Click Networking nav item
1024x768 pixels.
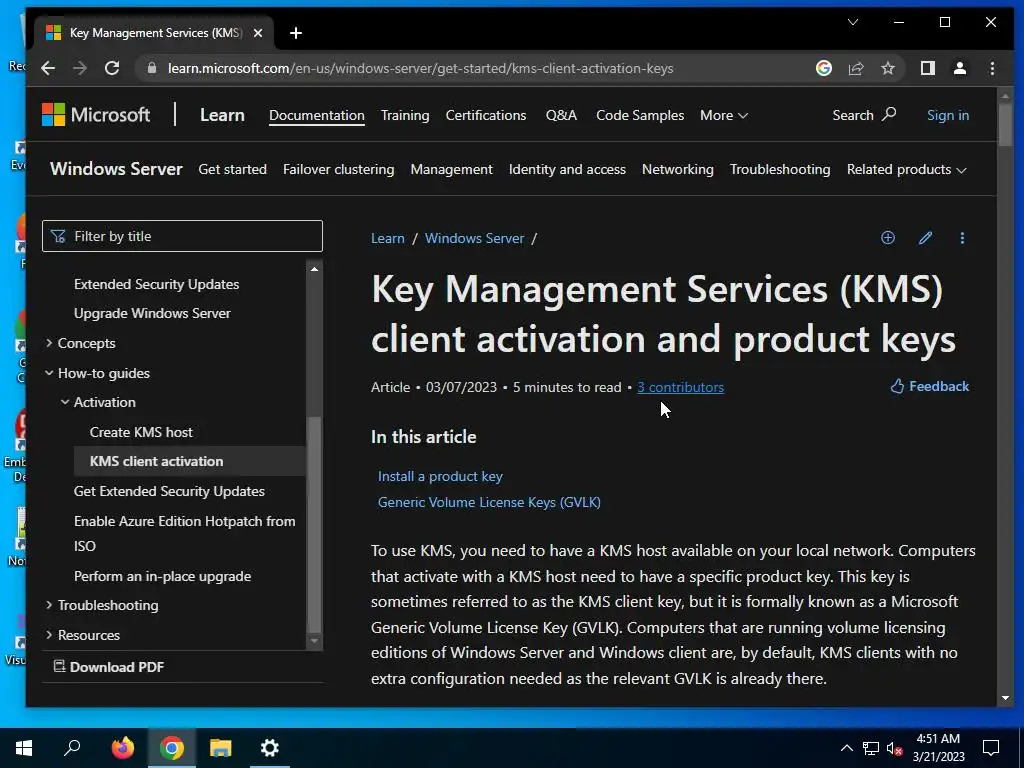[x=677, y=169]
